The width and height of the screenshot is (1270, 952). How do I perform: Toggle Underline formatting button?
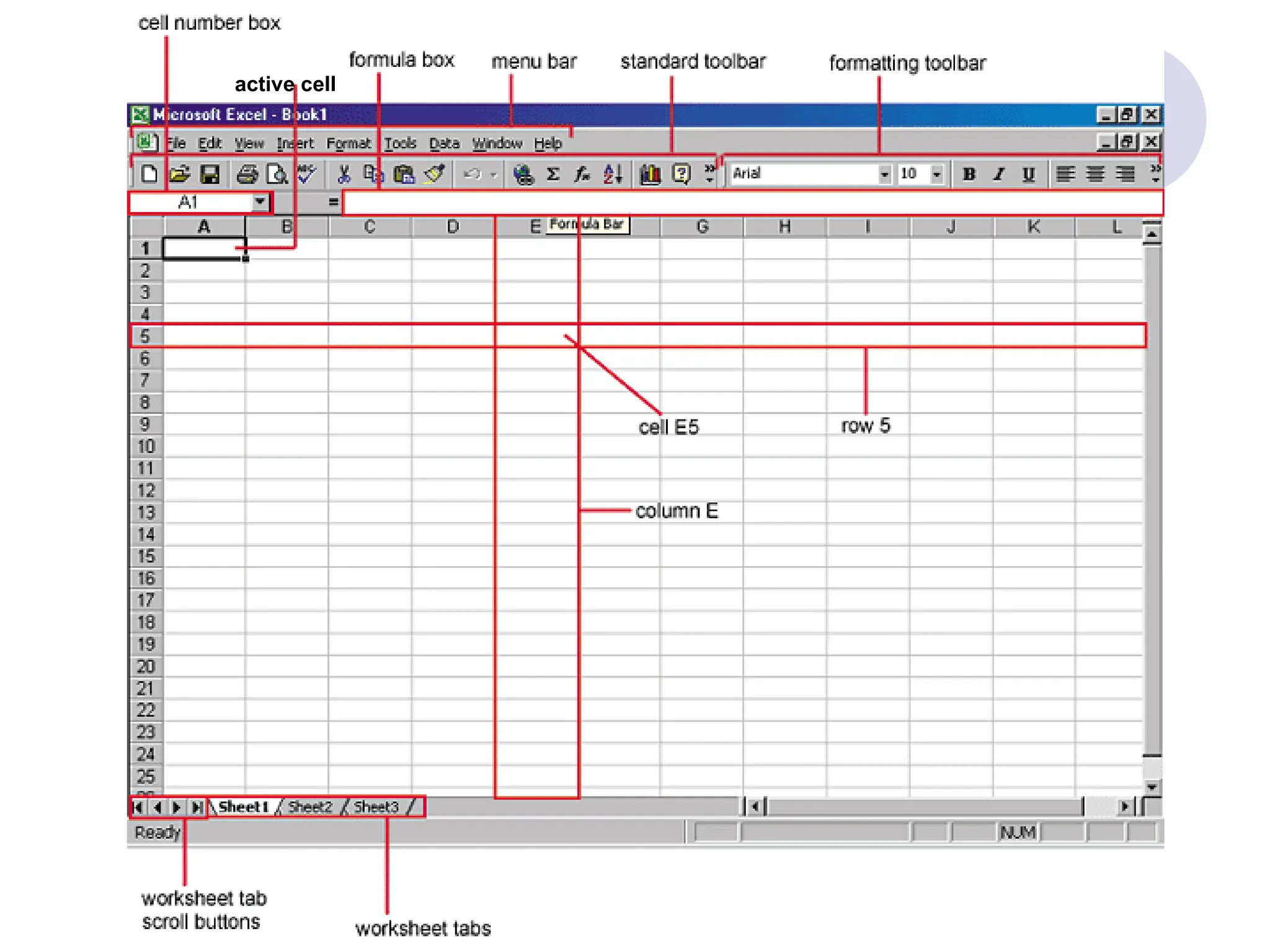click(x=1028, y=175)
